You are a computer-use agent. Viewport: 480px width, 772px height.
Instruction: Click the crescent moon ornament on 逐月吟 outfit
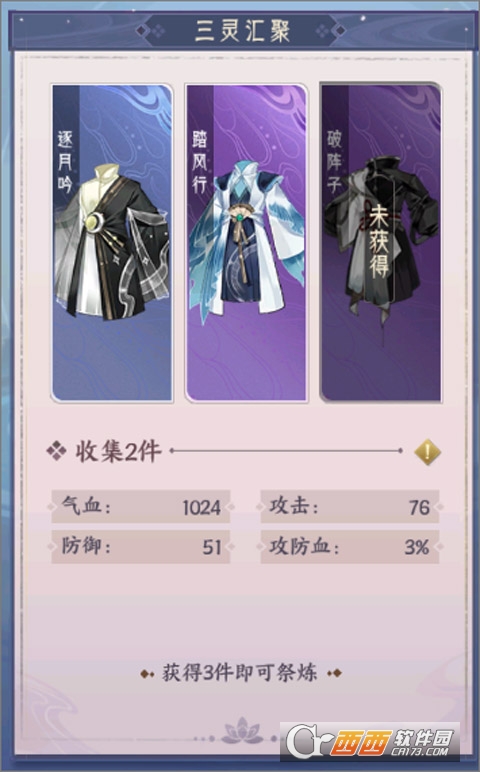pyautogui.click(x=94, y=222)
